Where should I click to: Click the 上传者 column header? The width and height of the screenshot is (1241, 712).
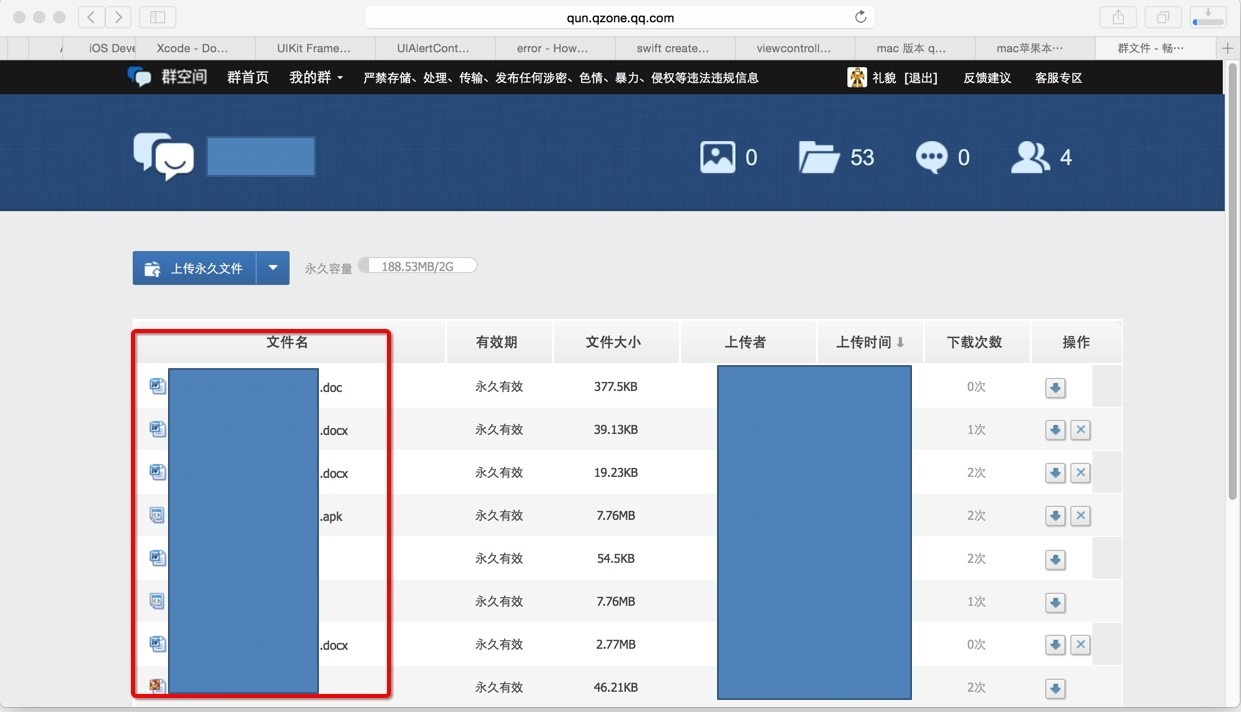(746, 342)
